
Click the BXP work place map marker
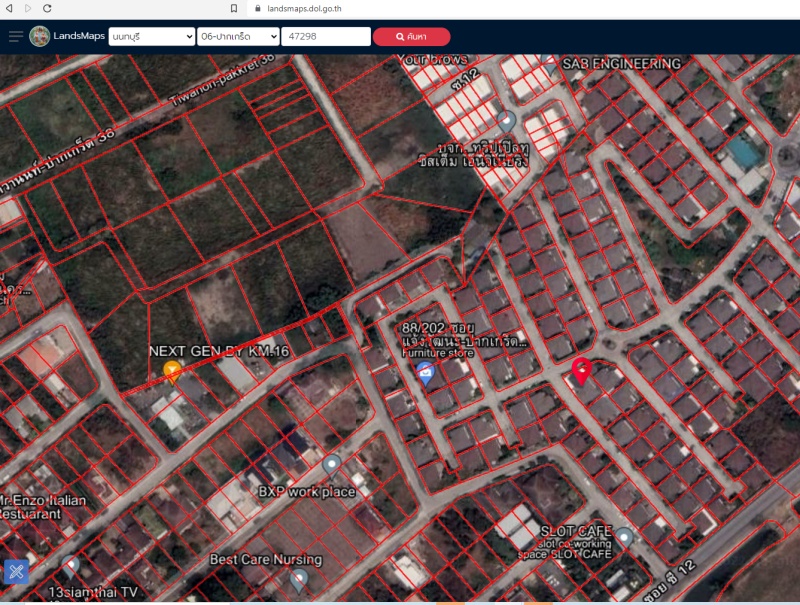click(x=331, y=465)
